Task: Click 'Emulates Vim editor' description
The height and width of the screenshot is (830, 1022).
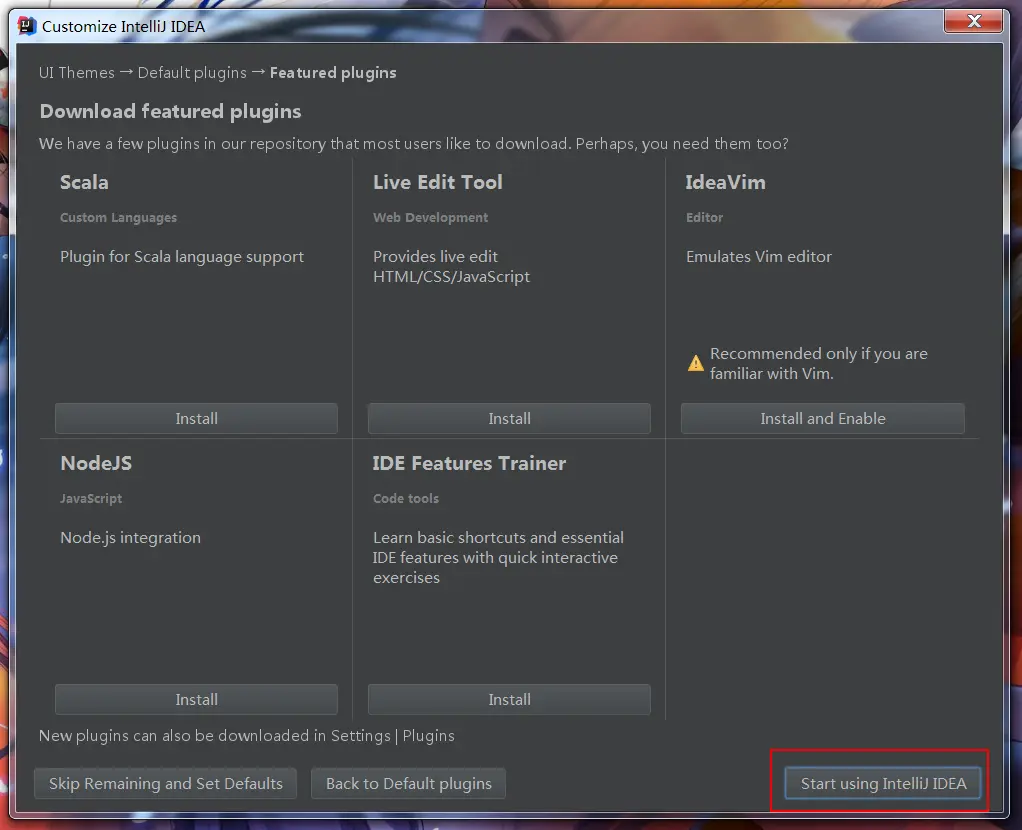Action: coord(759,257)
